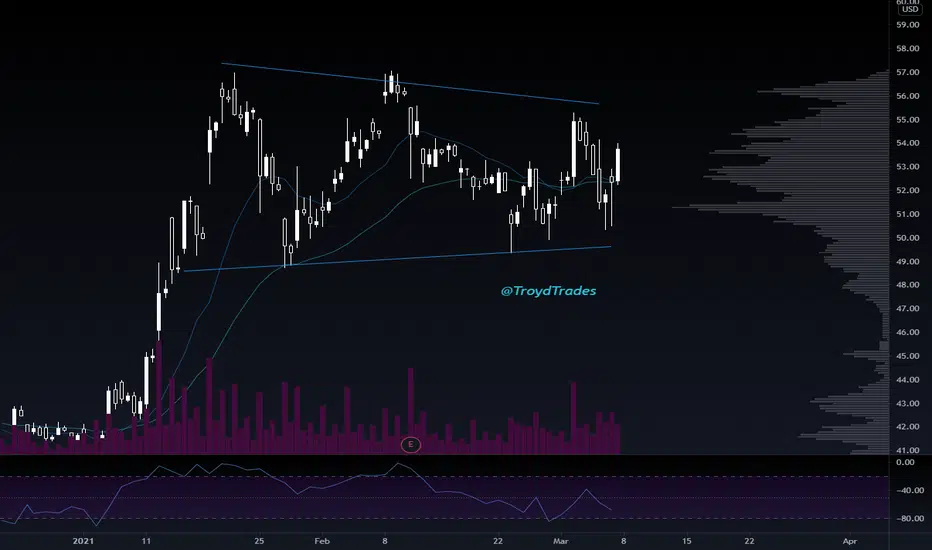
Task: Click the 56.00 price axis label
Action: tap(908, 96)
